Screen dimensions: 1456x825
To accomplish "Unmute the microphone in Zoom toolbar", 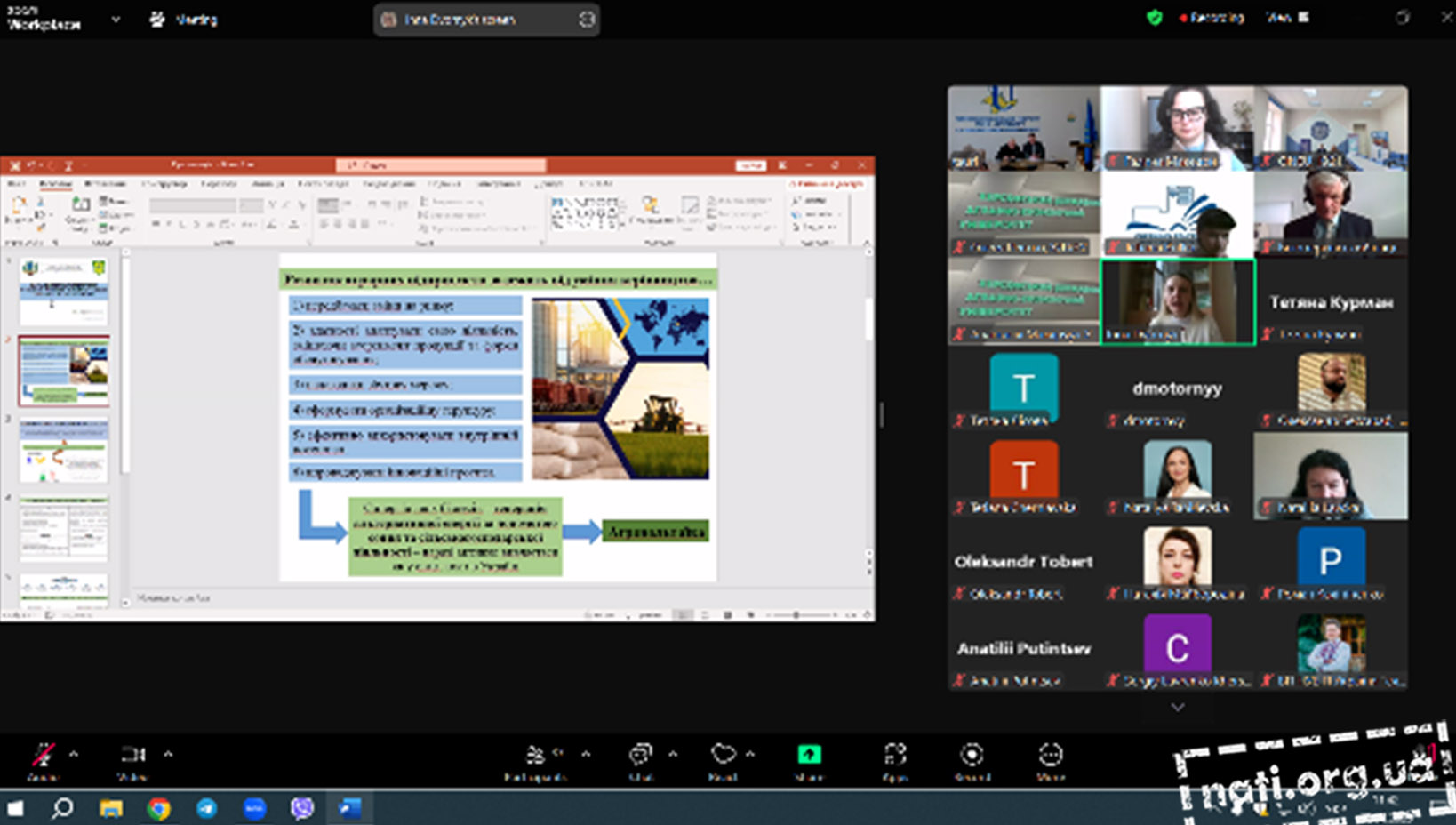I will click(x=43, y=756).
